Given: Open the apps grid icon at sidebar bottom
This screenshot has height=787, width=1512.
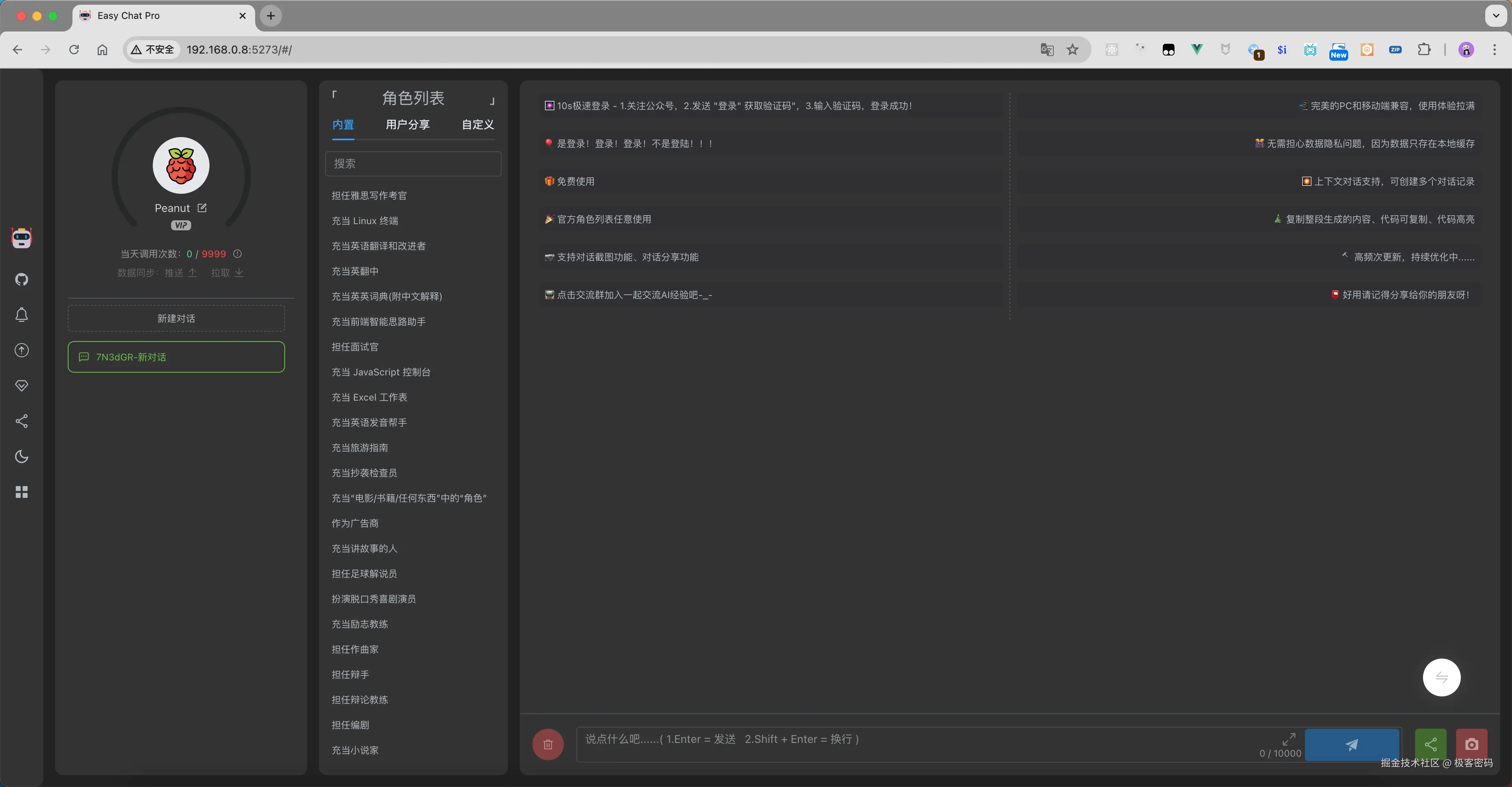Looking at the screenshot, I should coord(22,492).
